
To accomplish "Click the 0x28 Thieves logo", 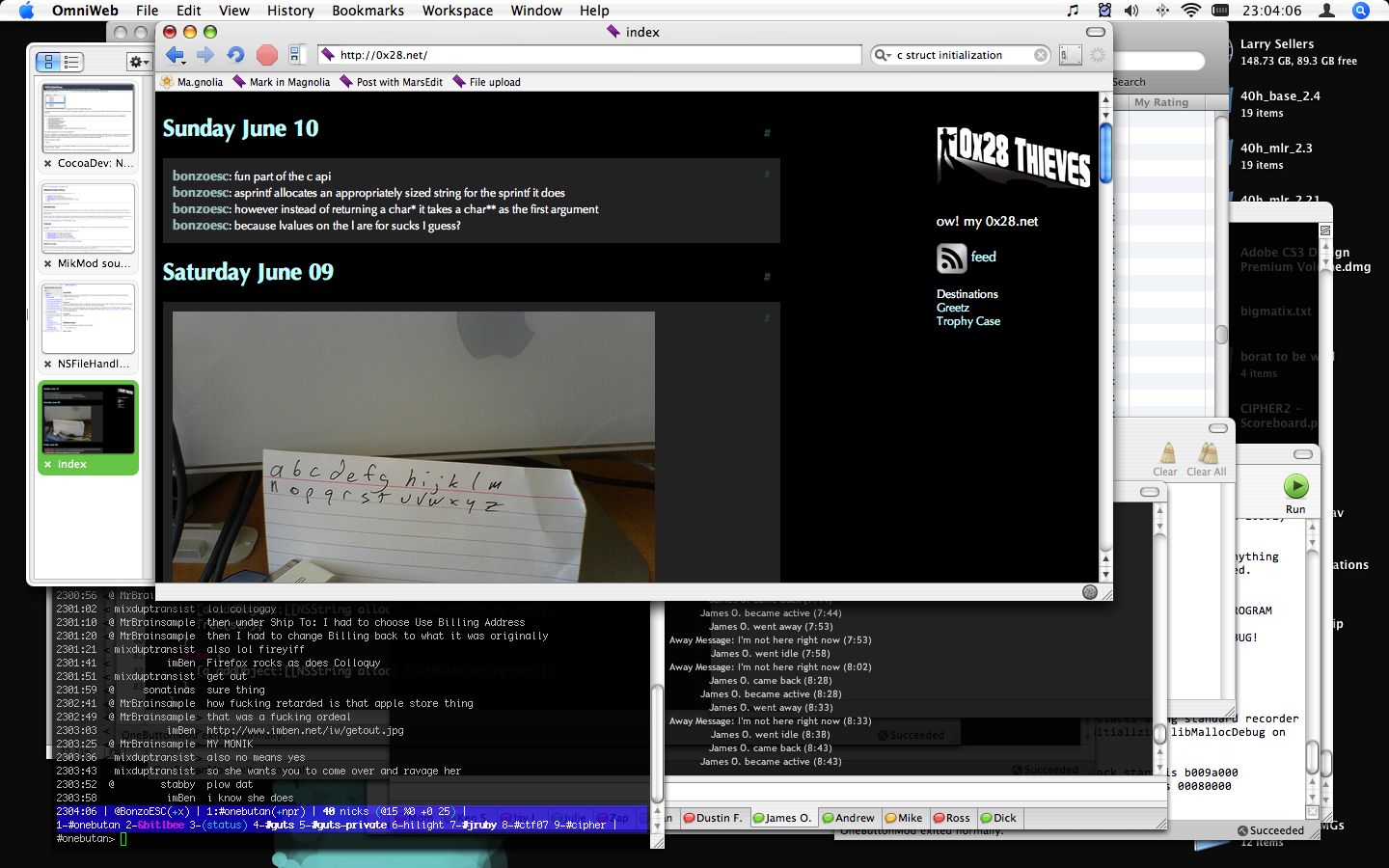I will [1014, 157].
